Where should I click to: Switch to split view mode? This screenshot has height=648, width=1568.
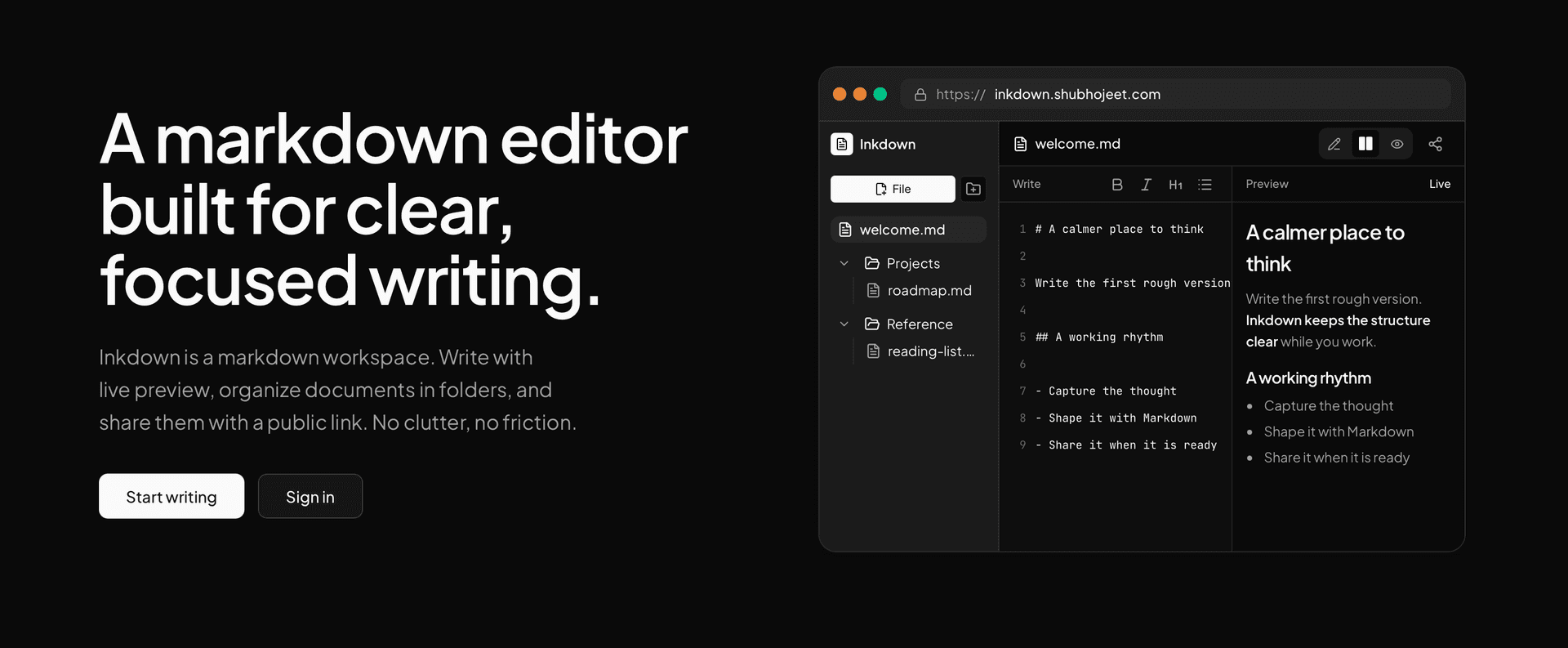click(1365, 144)
